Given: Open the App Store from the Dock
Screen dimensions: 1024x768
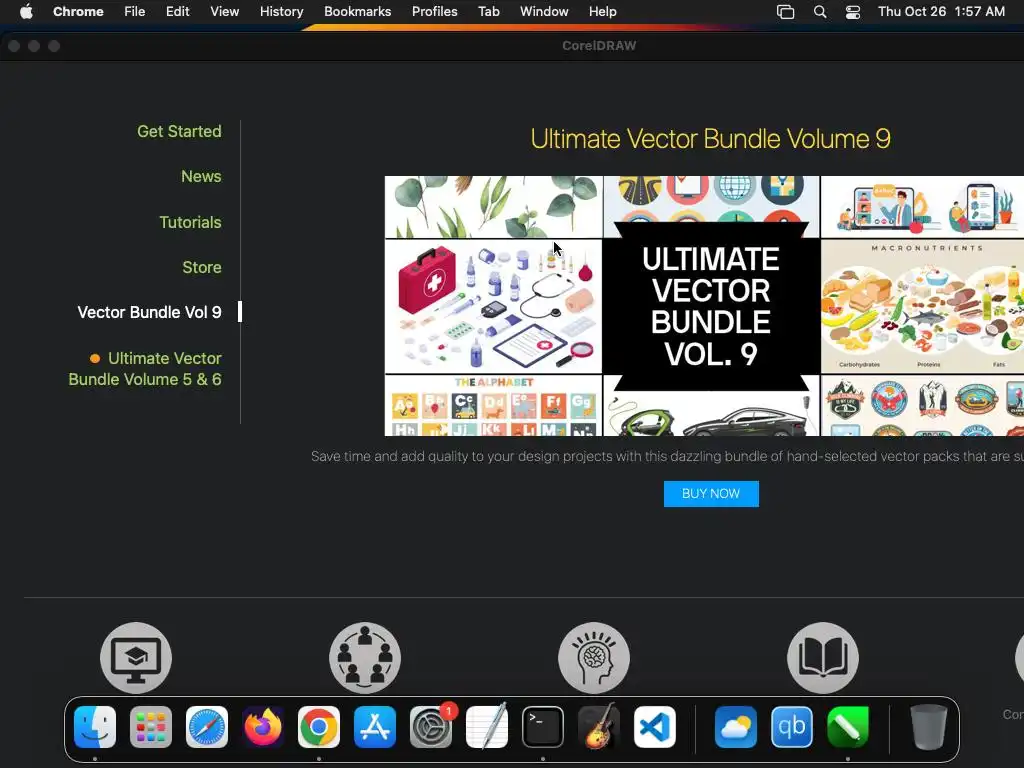Looking at the screenshot, I should point(375,727).
